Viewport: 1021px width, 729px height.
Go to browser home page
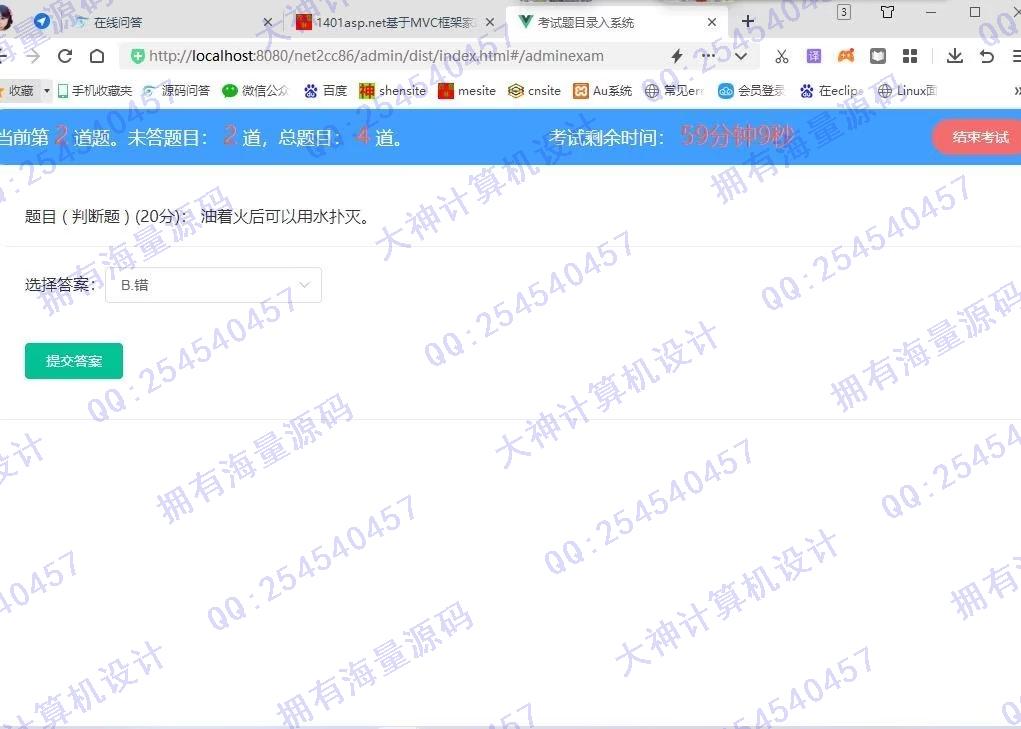[97, 56]
